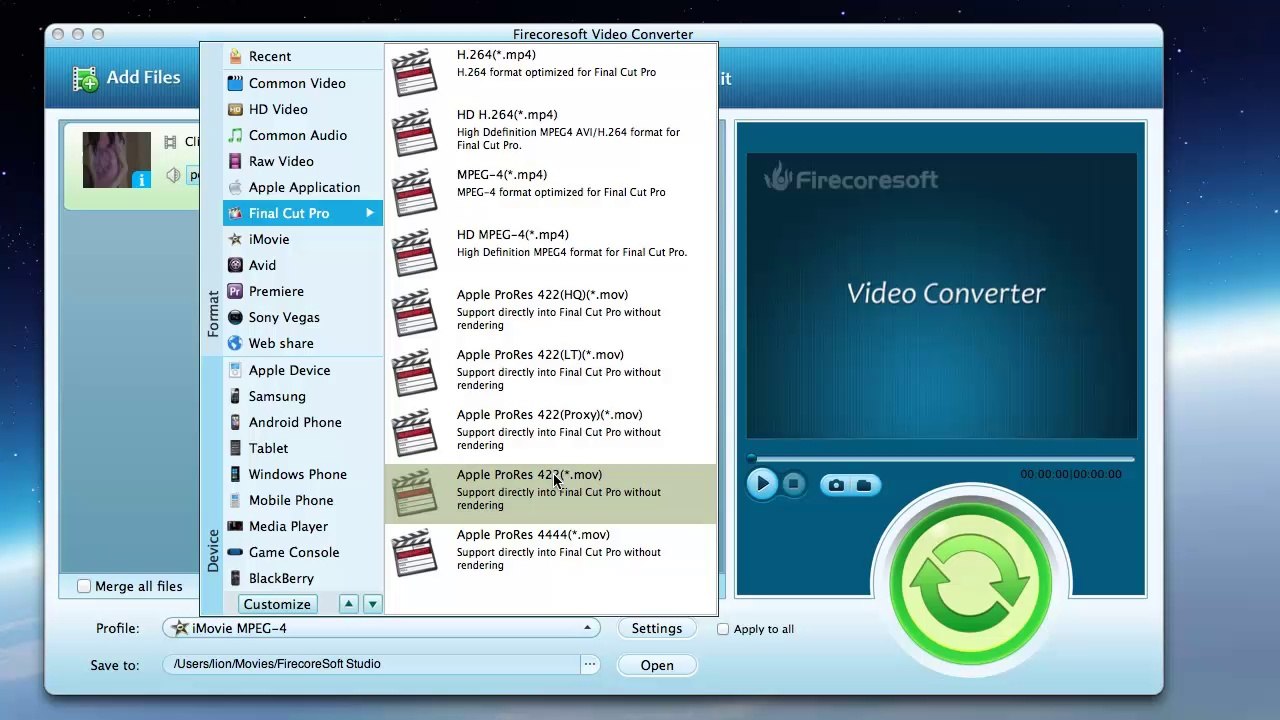This screenshot has width=1280, height=720.
Task: Click the category list up arrow
Action: tap(348, 604)
